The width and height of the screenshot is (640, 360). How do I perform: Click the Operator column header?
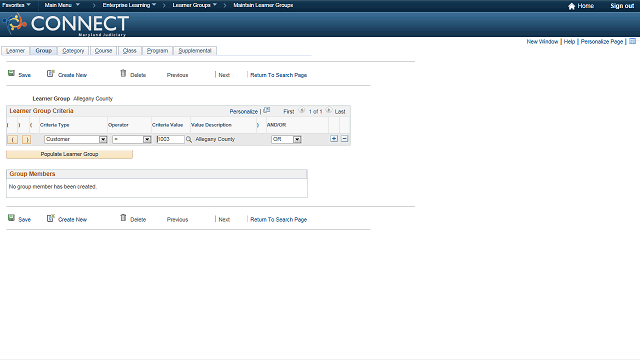click(118, 125)
